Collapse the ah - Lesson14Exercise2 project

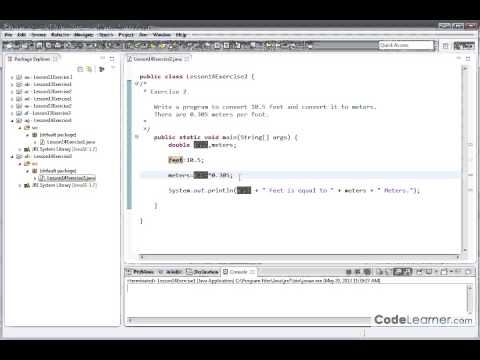point(12,156)
